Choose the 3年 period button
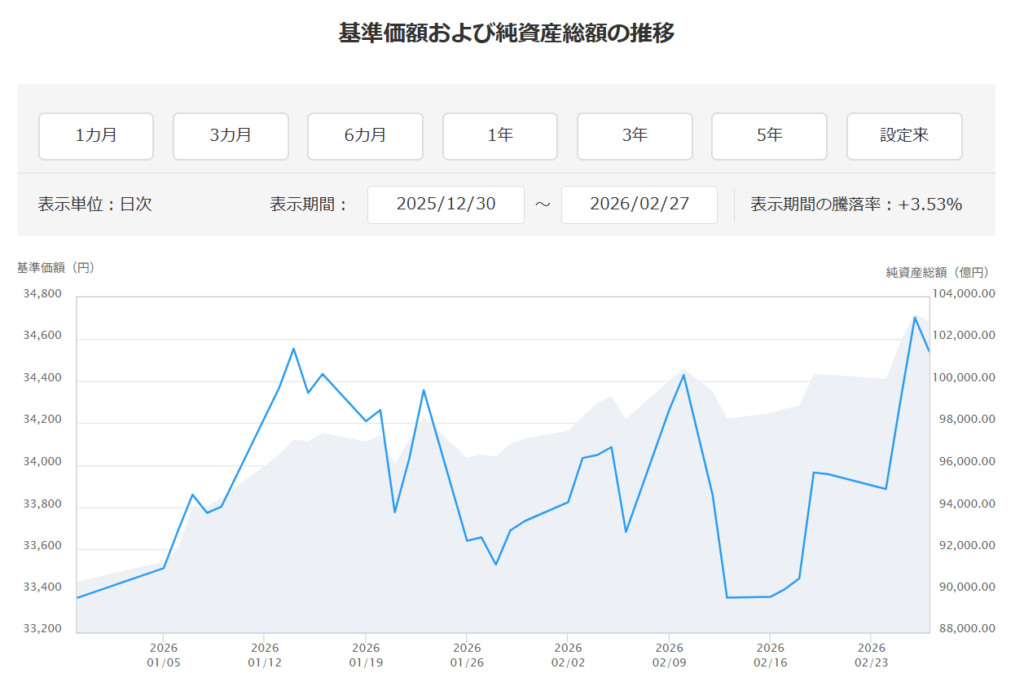1024x673 pixels. pos(634,136)
